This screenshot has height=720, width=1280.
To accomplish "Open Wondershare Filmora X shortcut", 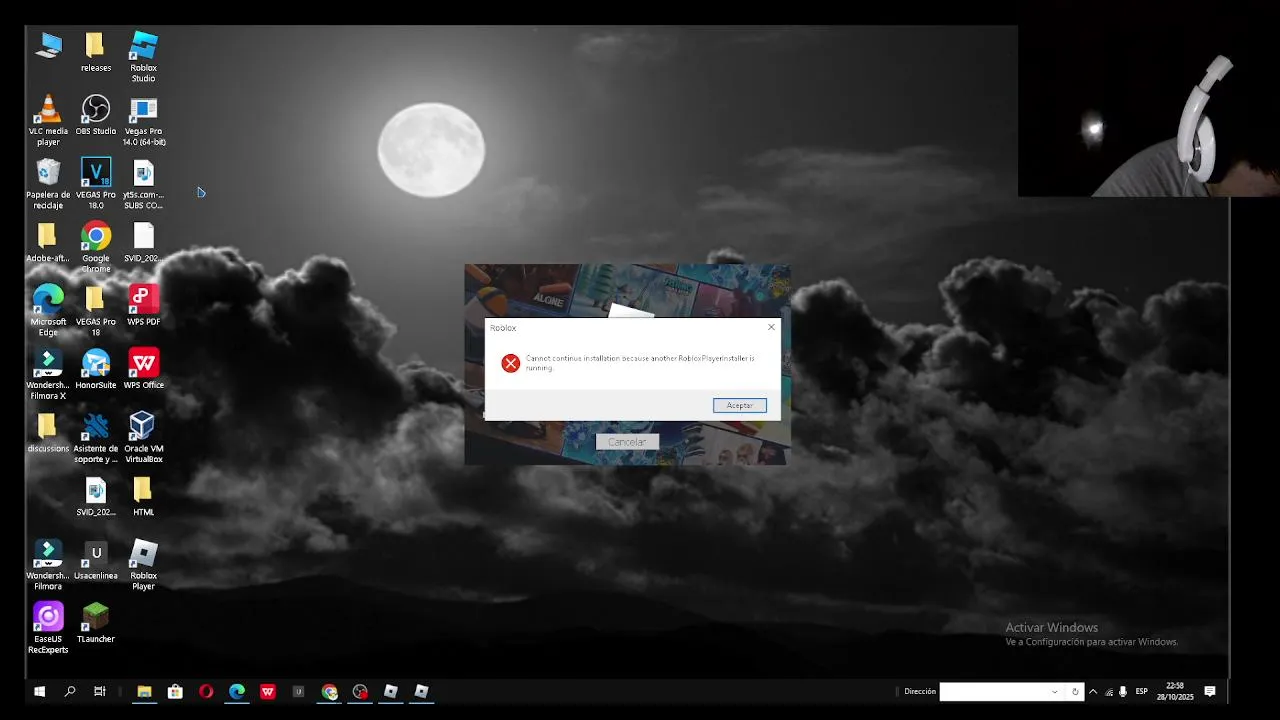I will point(48,374).
